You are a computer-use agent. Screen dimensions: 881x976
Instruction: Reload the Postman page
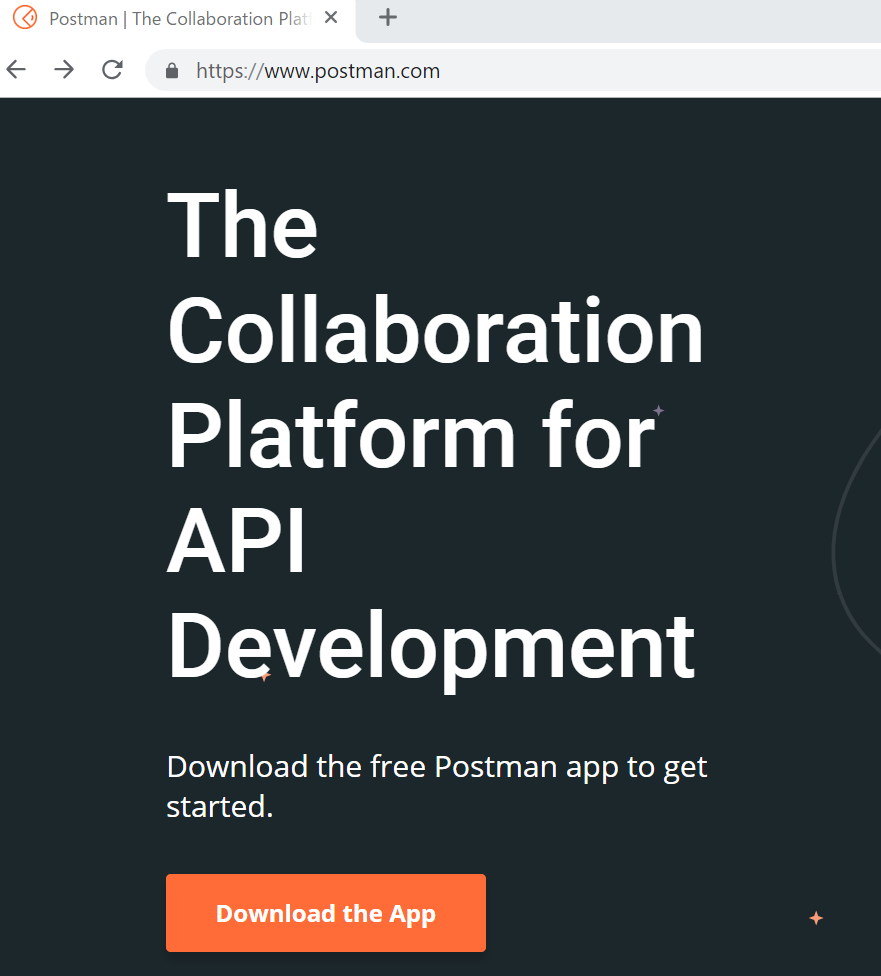pyautogui.click(x=112, y=70)
